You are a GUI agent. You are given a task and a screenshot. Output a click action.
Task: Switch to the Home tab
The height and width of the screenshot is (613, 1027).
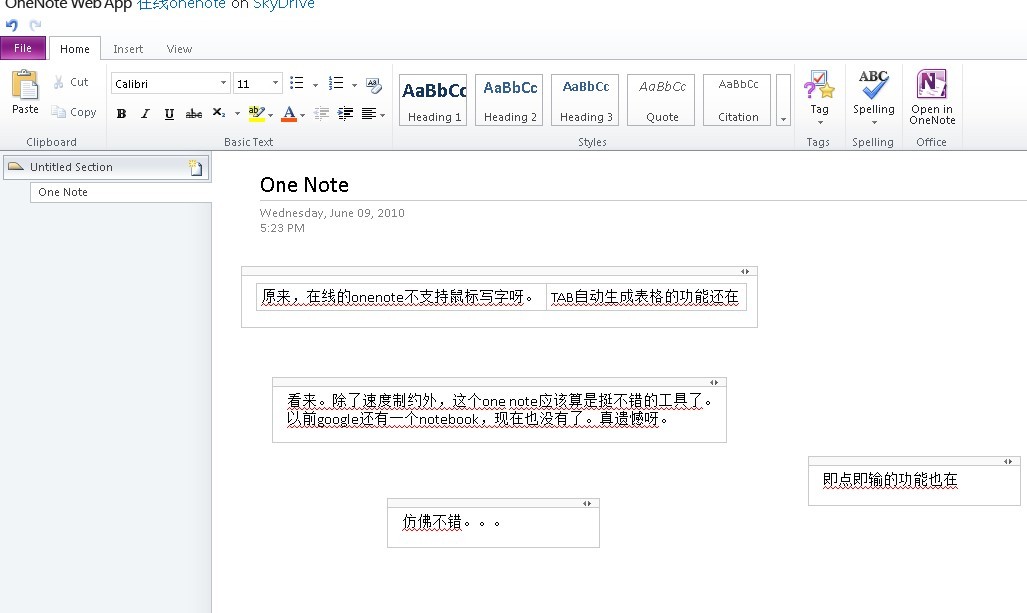point(75,49)
